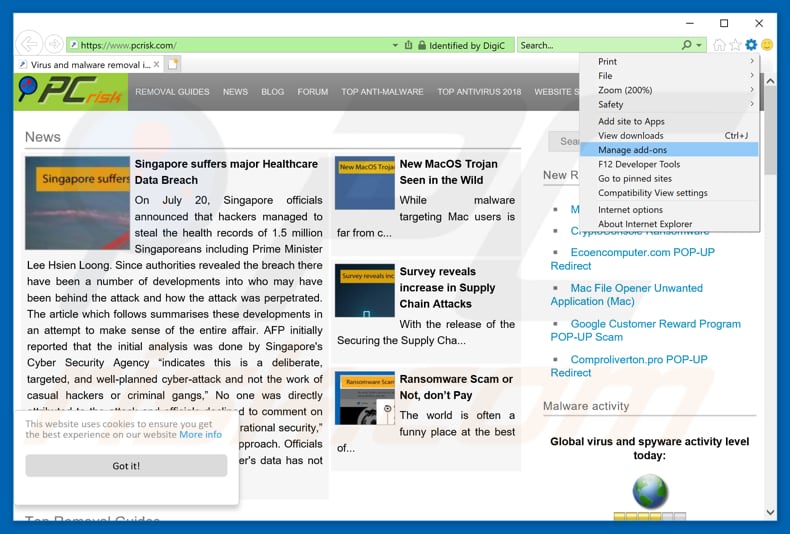Screen dimensions: 790x534
Task: Click the page scrollbar down arrow
Action: tap(770, 512)
